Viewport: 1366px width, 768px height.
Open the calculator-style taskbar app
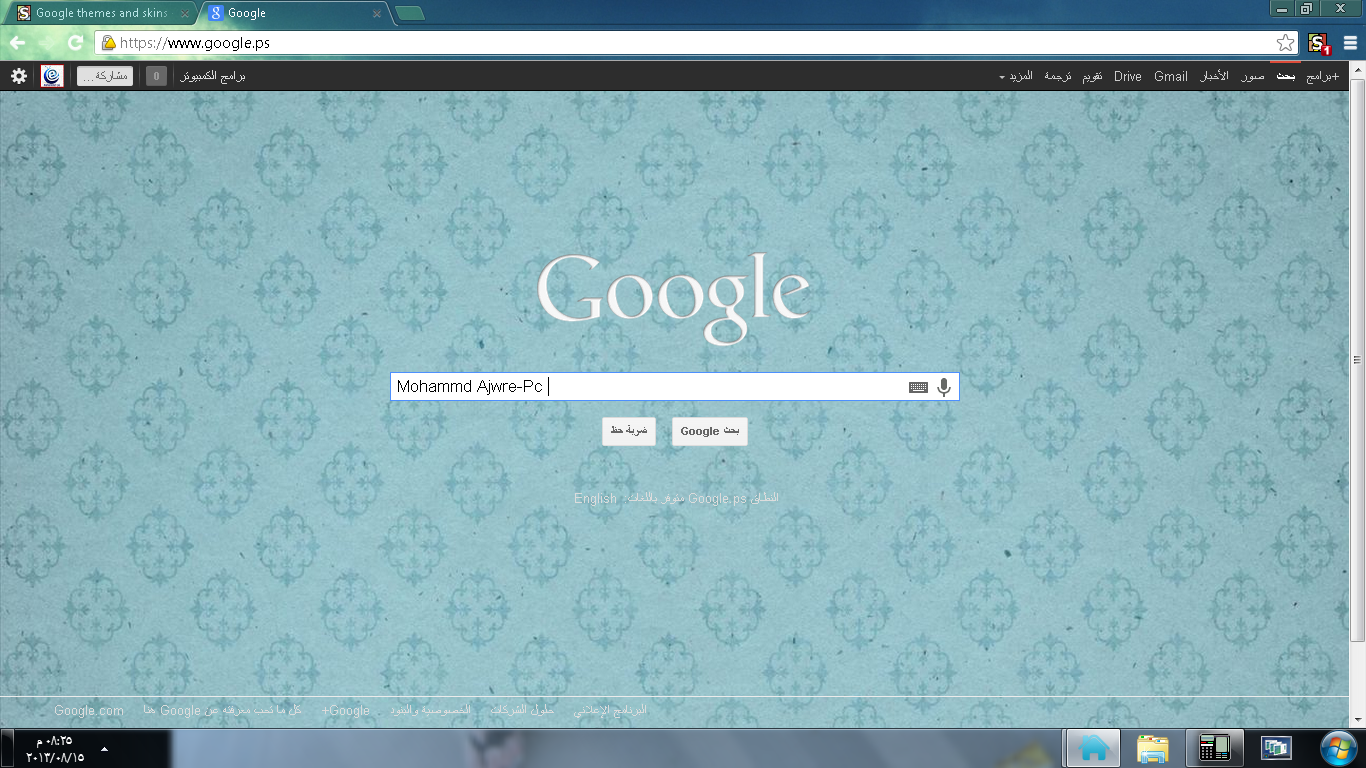(1214, 748)
